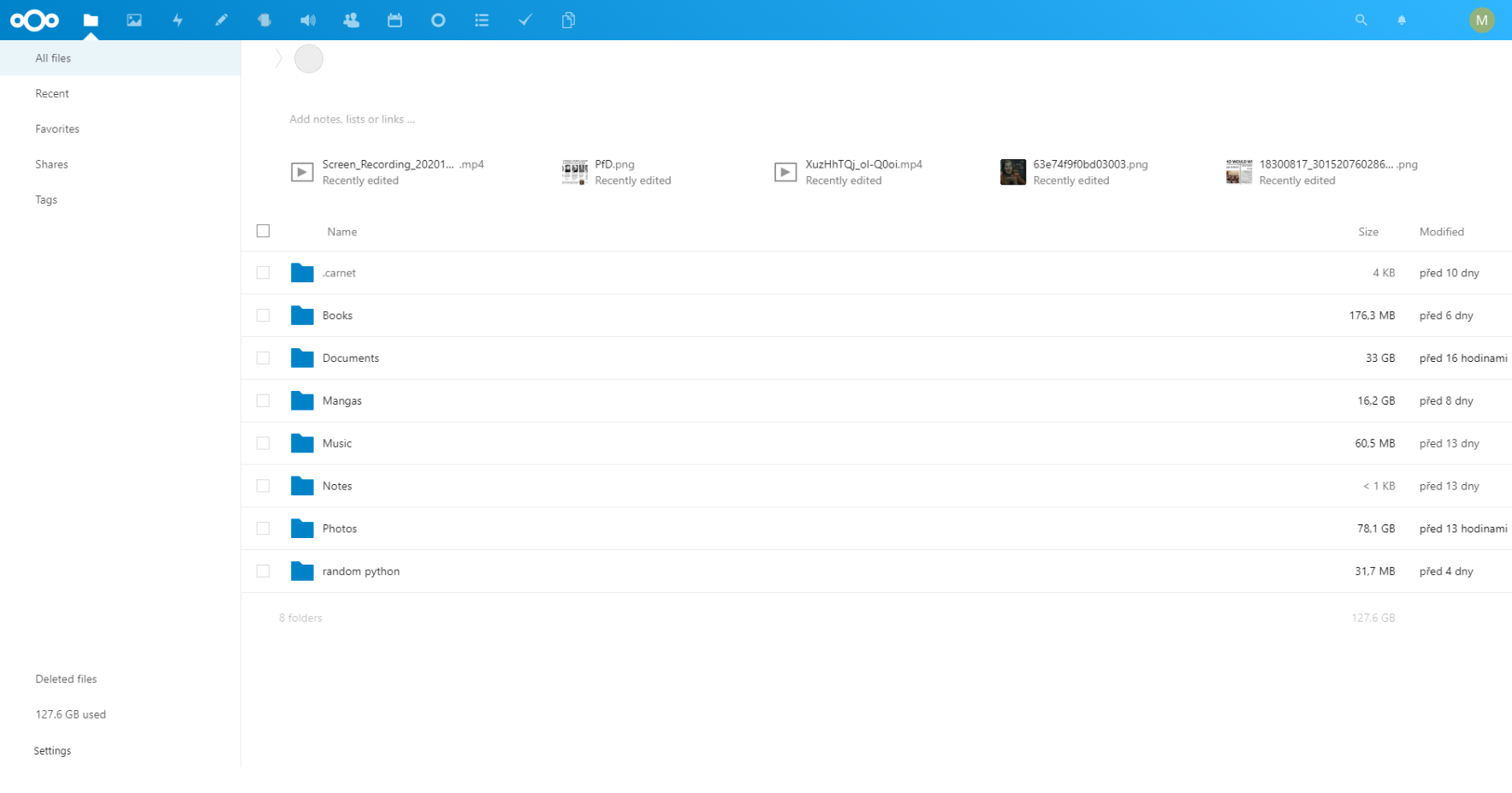Show notifications with the bell icon
This screenshot has height=793, width=1512.
1402,20
